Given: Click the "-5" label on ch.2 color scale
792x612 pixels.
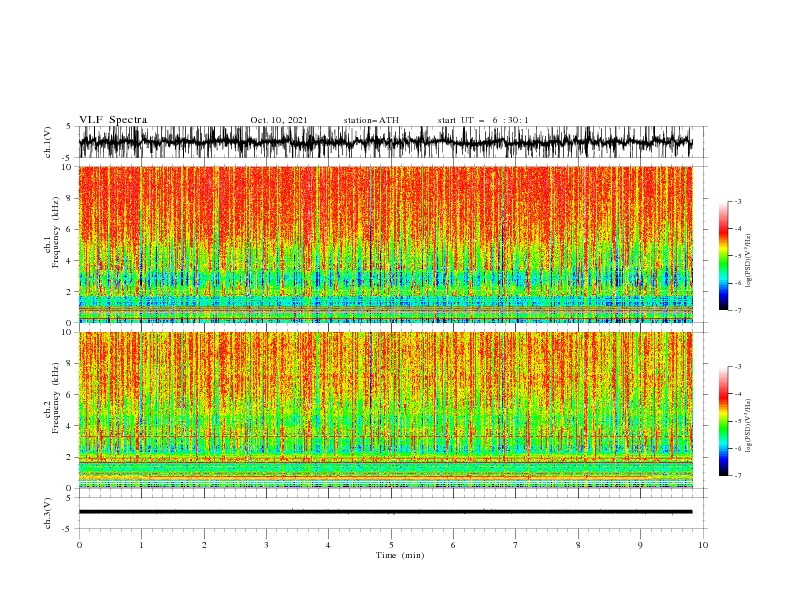Looking at the screenshot, I should (737, 421).
